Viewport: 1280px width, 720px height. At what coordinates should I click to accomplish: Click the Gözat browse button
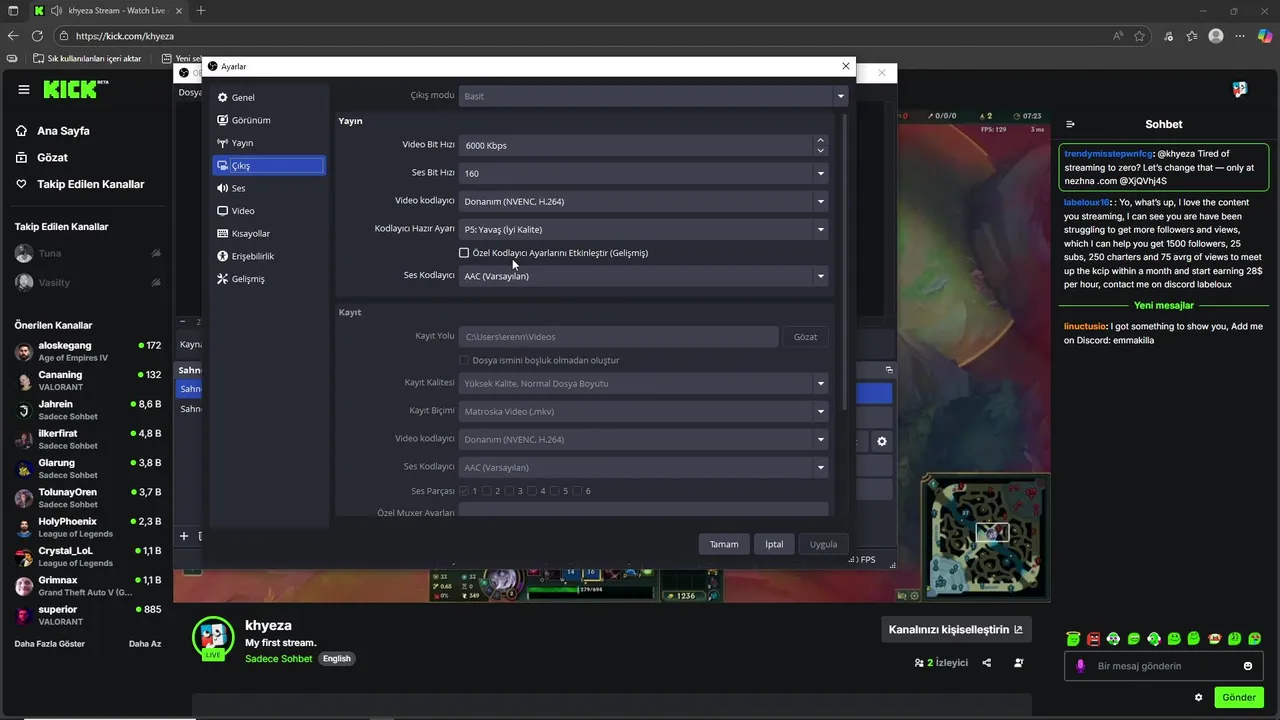pyautogui.click(x=805, y=337)
